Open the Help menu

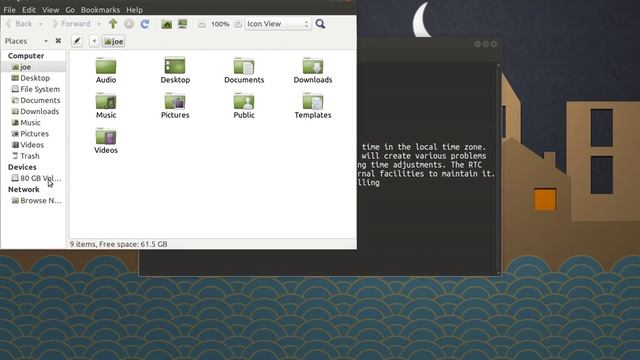[134, 9]
